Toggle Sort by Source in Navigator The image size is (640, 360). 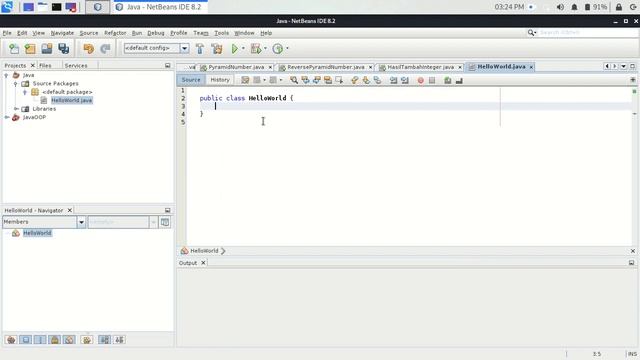[x=119, y=340]
